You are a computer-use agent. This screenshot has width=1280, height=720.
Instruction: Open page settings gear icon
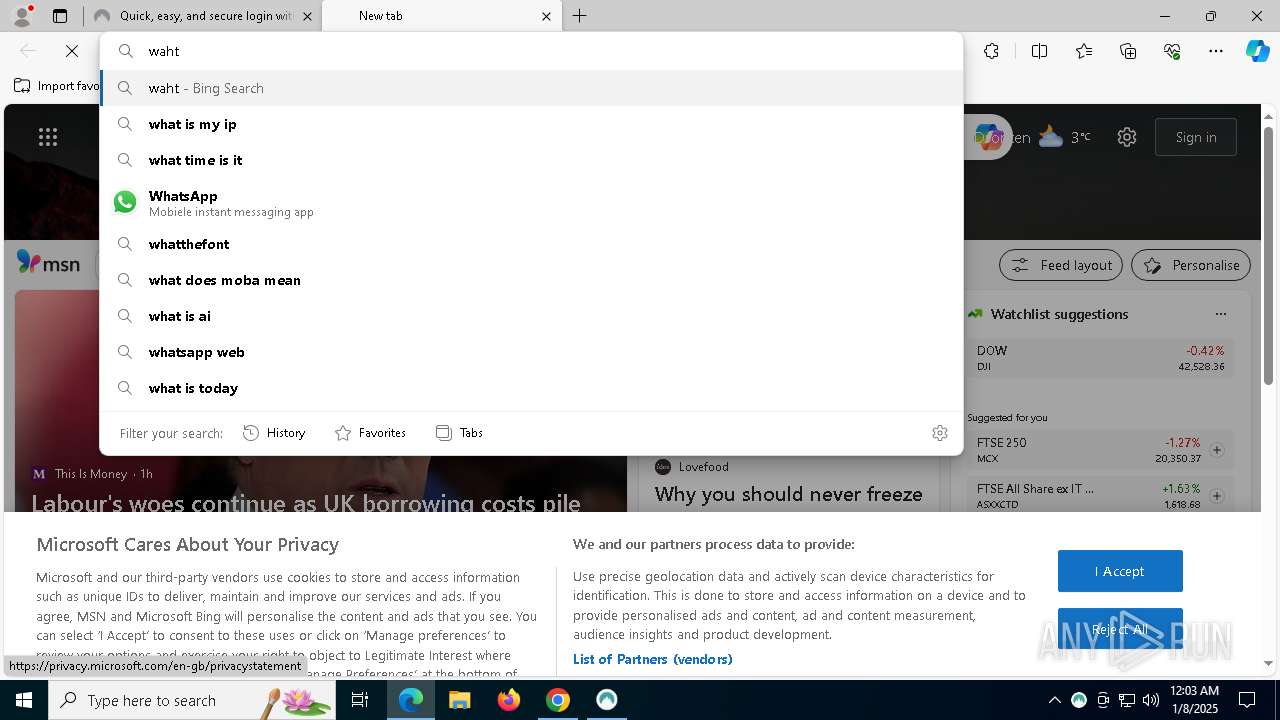[x=1127, y=137]
